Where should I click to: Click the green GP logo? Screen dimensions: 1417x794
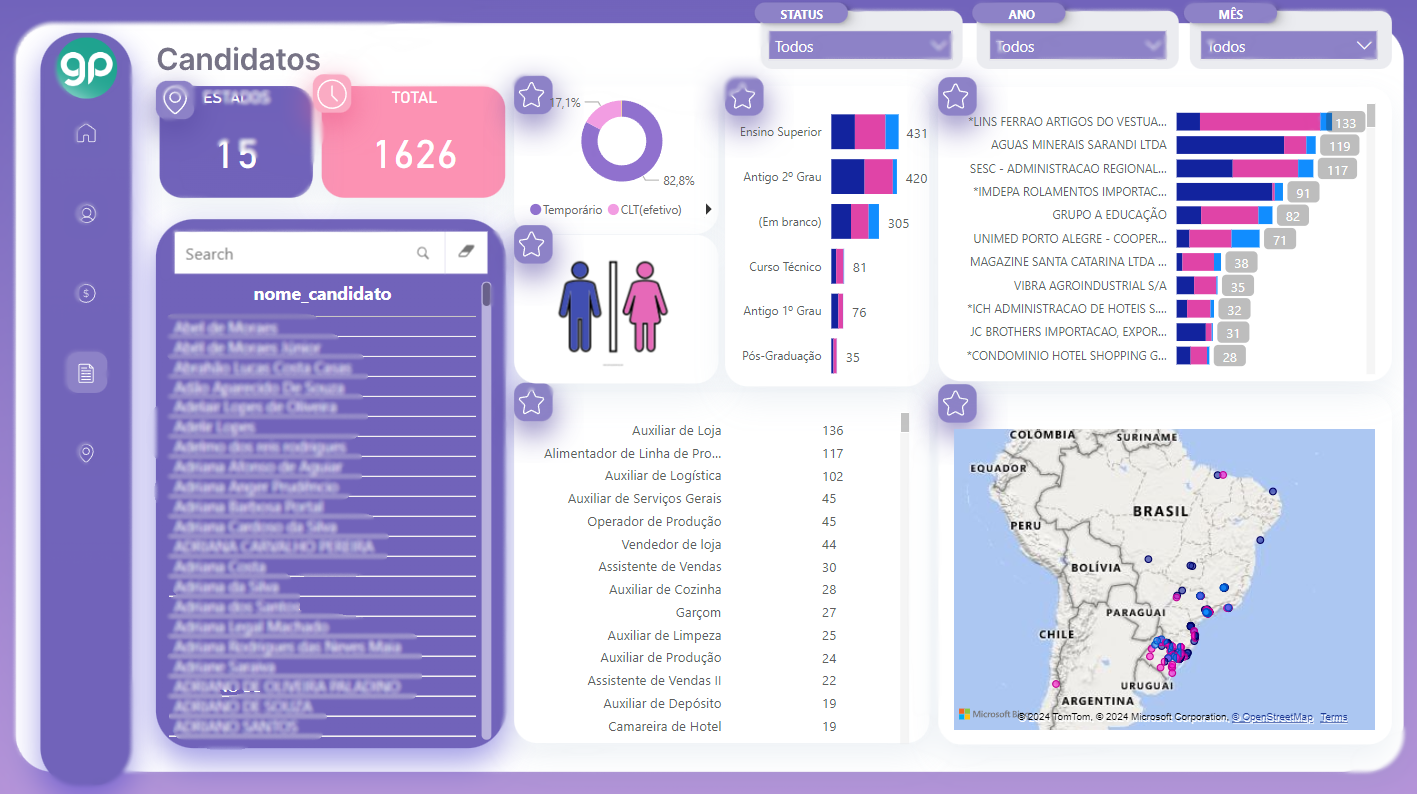pyautogui.click(x=87, y=68)
